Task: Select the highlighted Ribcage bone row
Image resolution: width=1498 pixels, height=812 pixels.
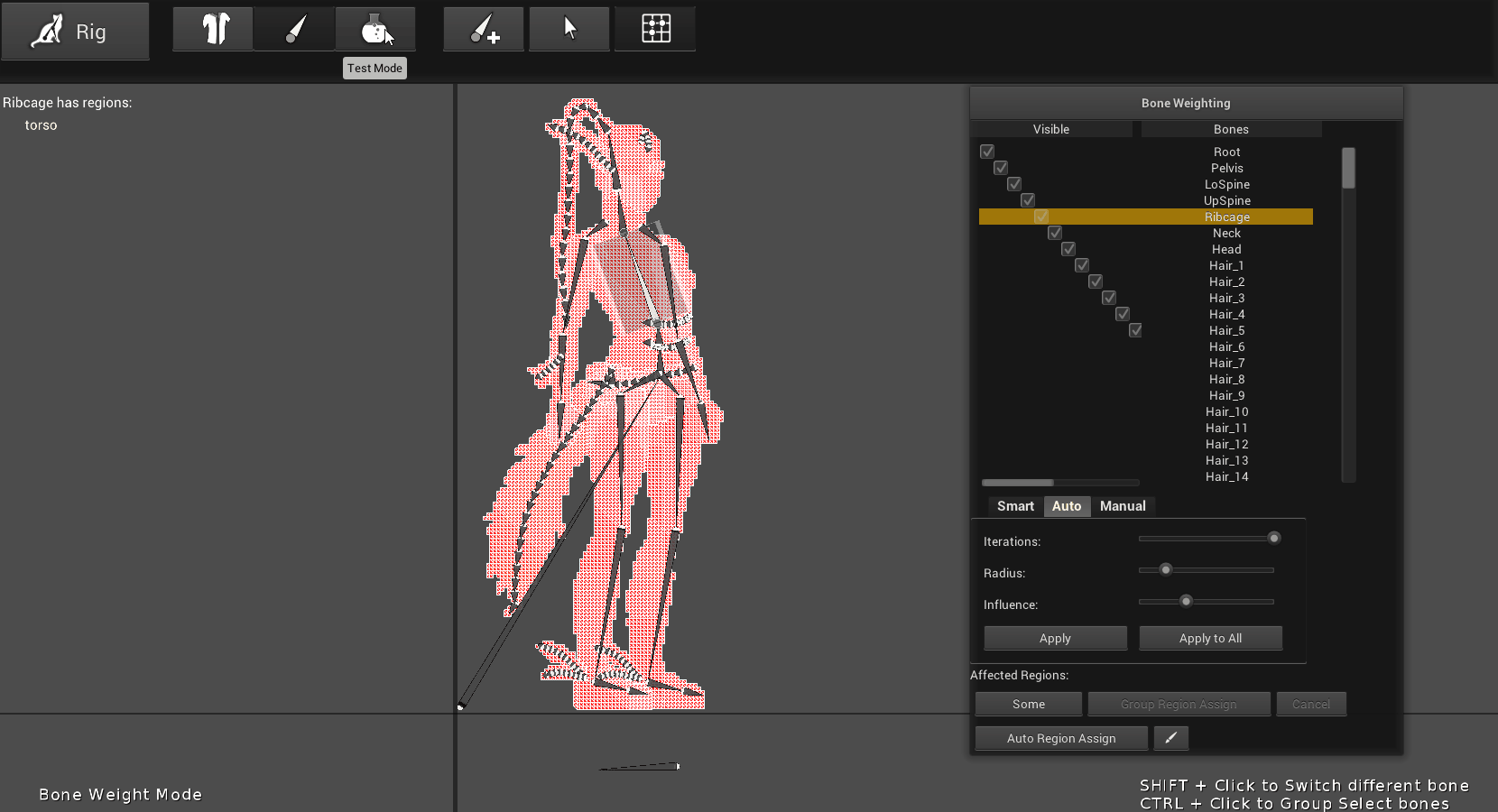Action: (1146, 217)
